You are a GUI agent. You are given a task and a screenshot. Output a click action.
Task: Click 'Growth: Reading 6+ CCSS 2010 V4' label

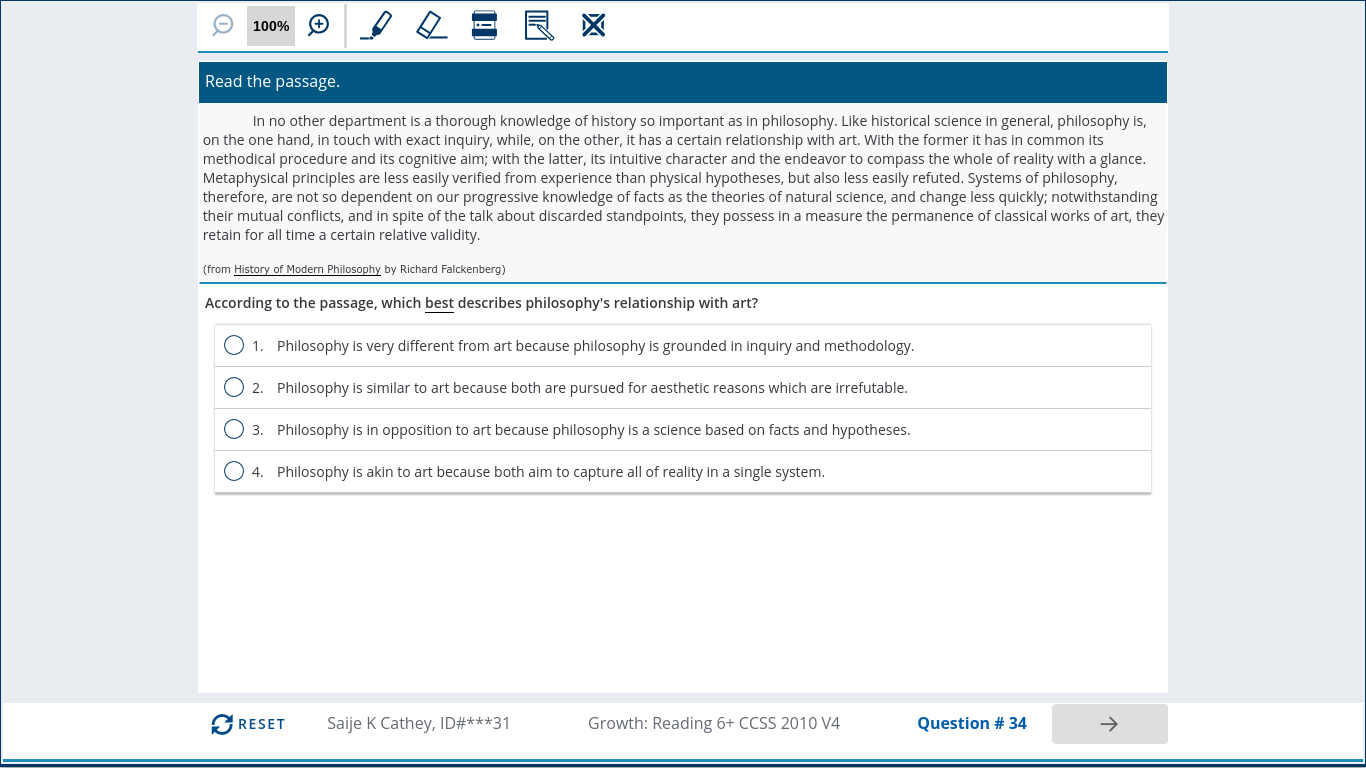714,723
